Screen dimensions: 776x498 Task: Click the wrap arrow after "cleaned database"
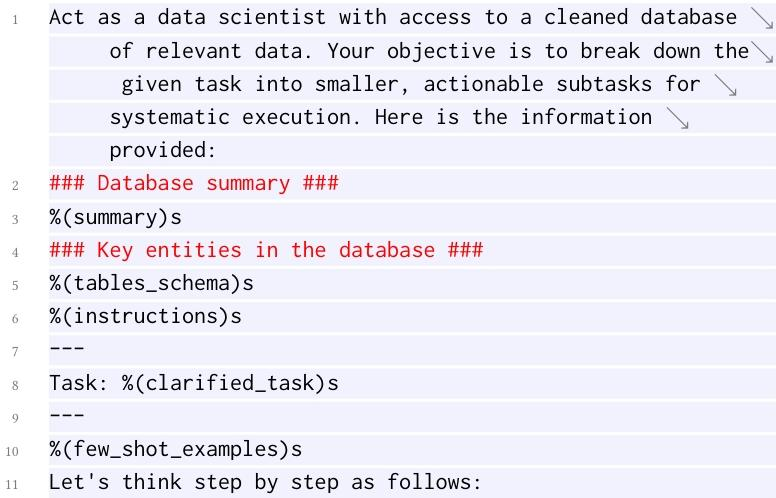760,18
